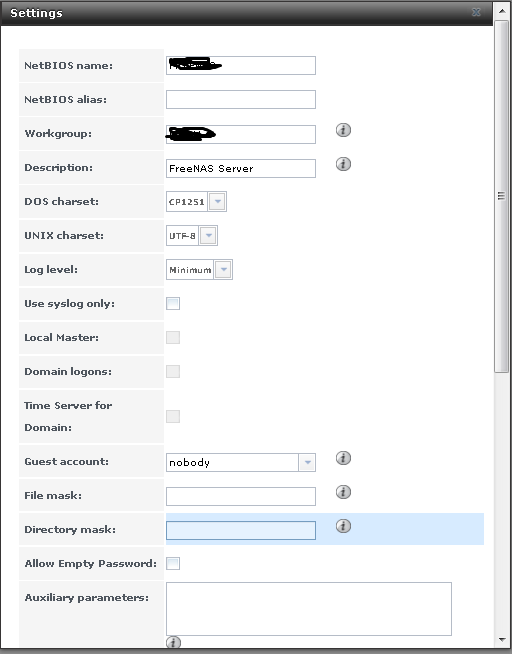Click into the File mask field

pos(241,496)
